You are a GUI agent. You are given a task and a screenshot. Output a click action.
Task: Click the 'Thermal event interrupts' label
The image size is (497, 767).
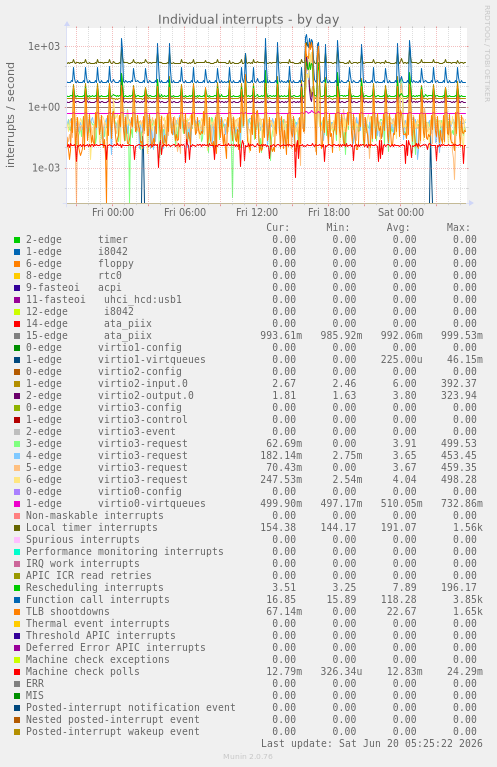98,624
